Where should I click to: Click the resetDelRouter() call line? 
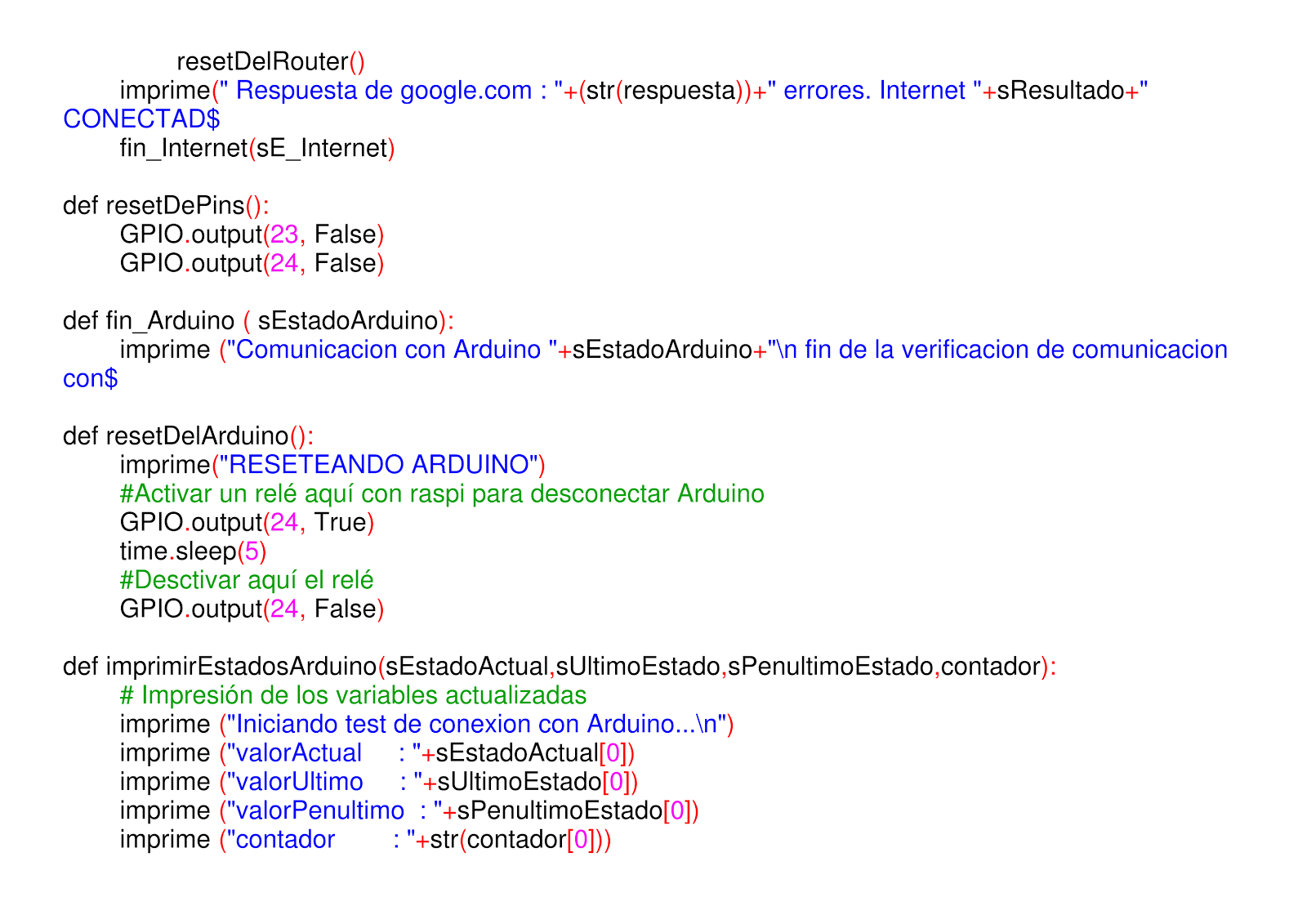click(x=270, y=62)
